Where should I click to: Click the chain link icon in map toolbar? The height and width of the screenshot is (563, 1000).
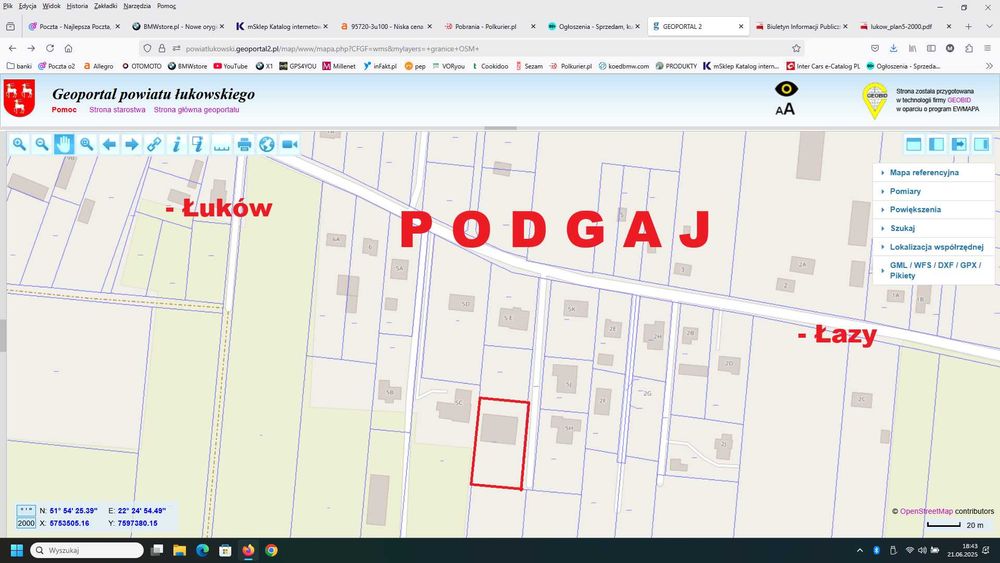tap(154, 145)
